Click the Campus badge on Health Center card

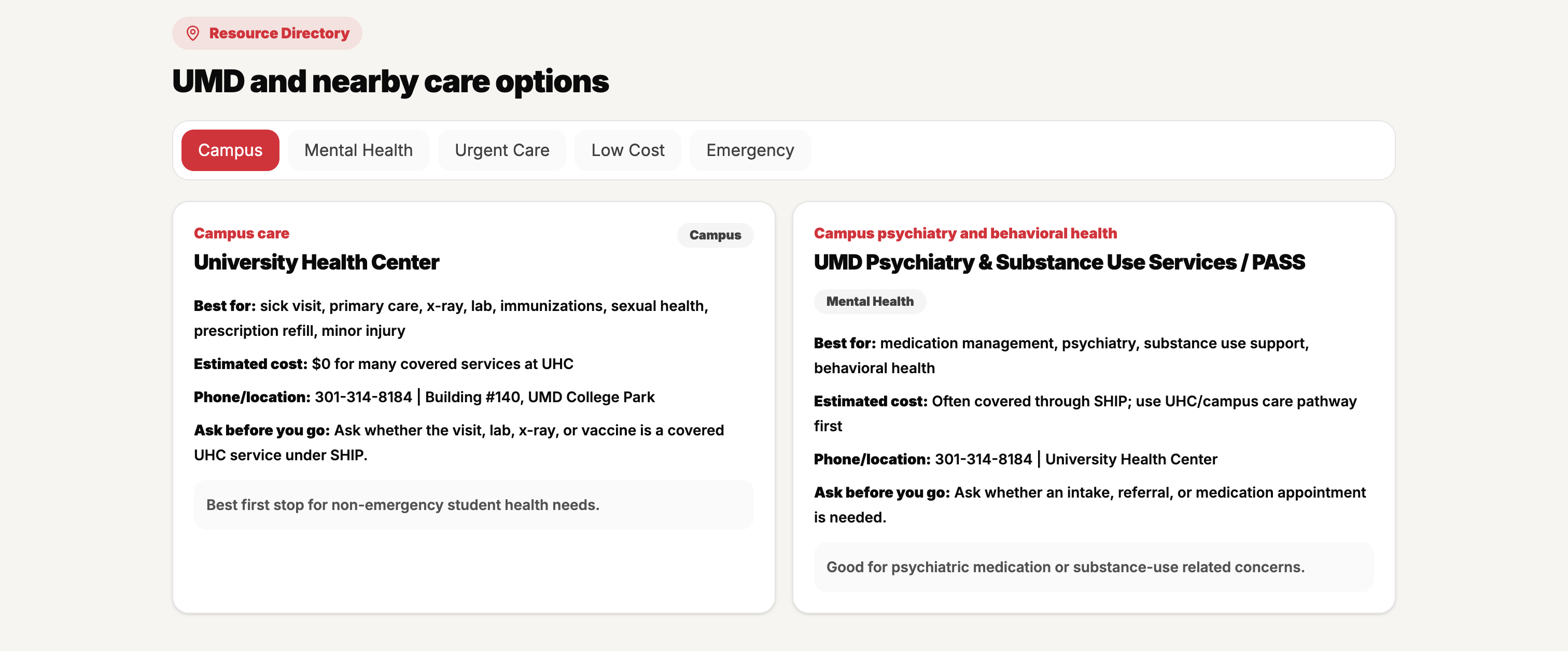[x=715, y=235]
